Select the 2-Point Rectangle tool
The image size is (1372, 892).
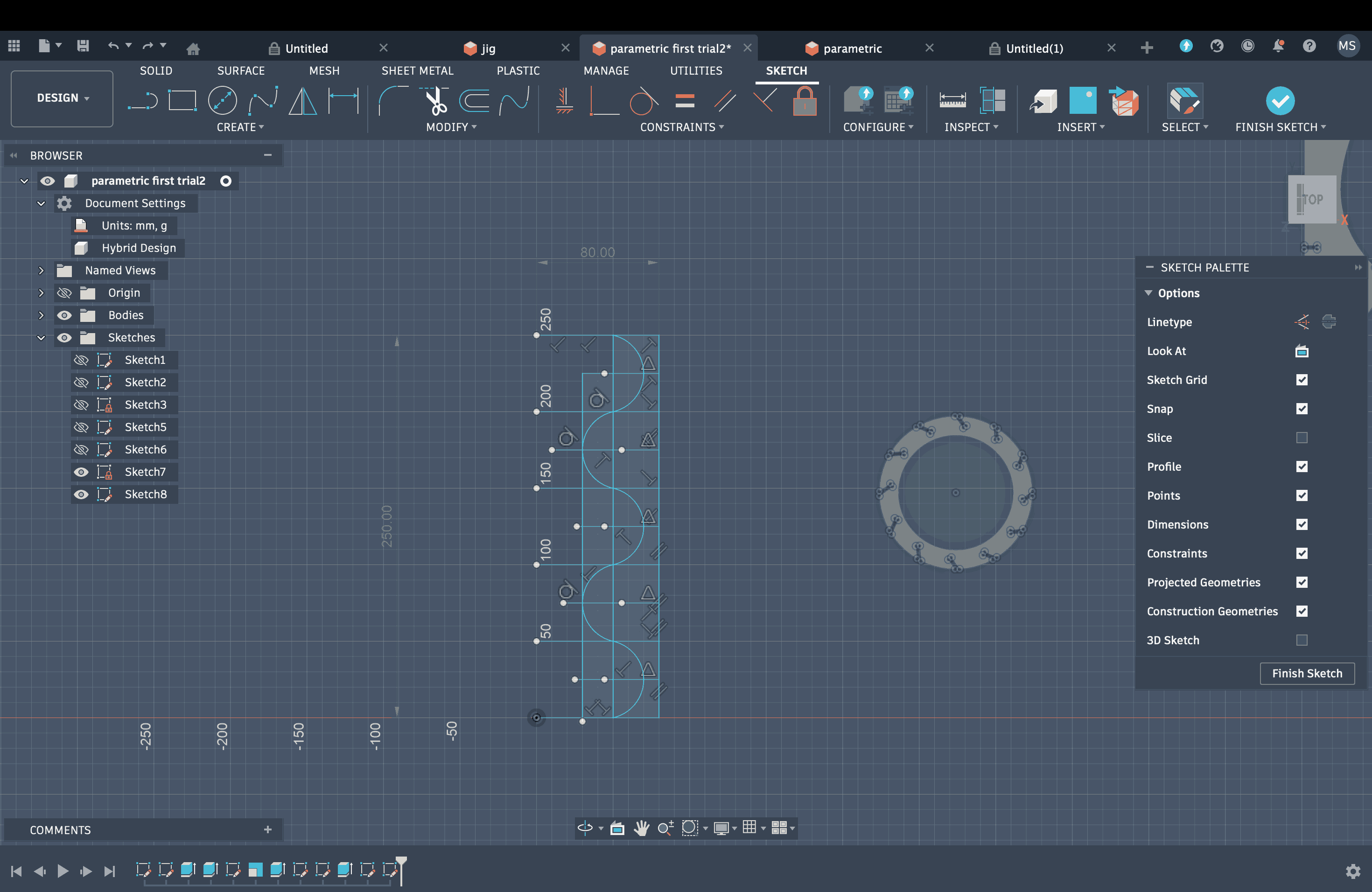coord(182,101)
